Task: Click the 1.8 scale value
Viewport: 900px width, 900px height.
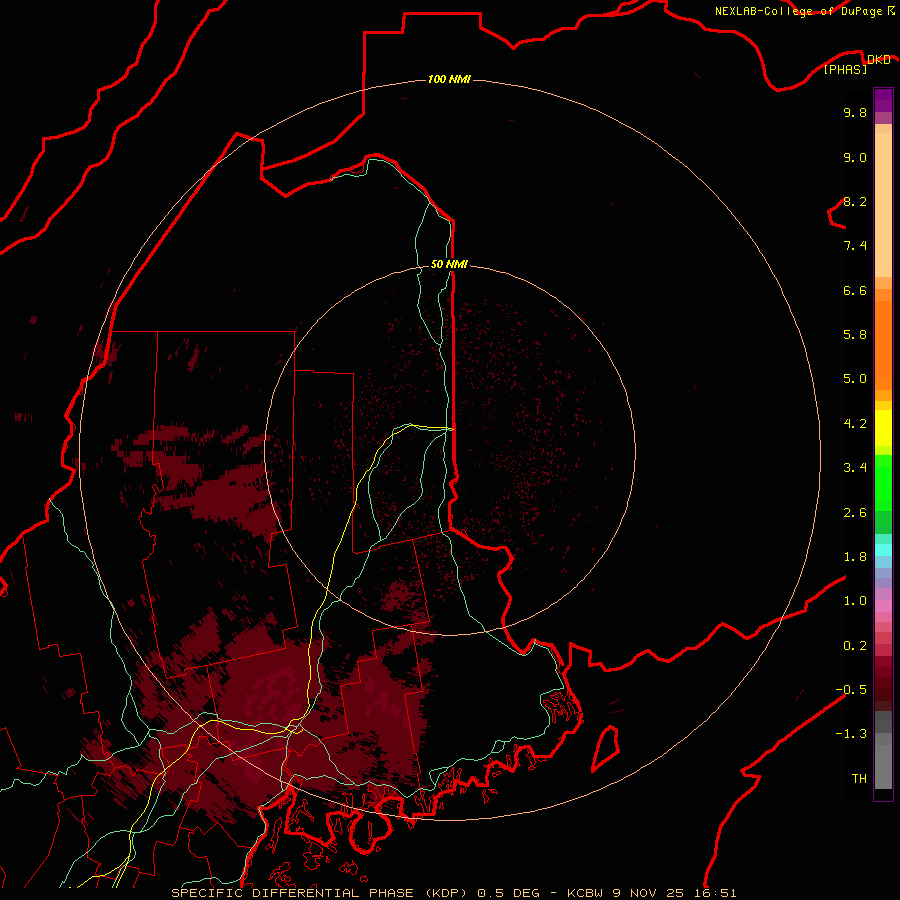Action: (855, 557)
